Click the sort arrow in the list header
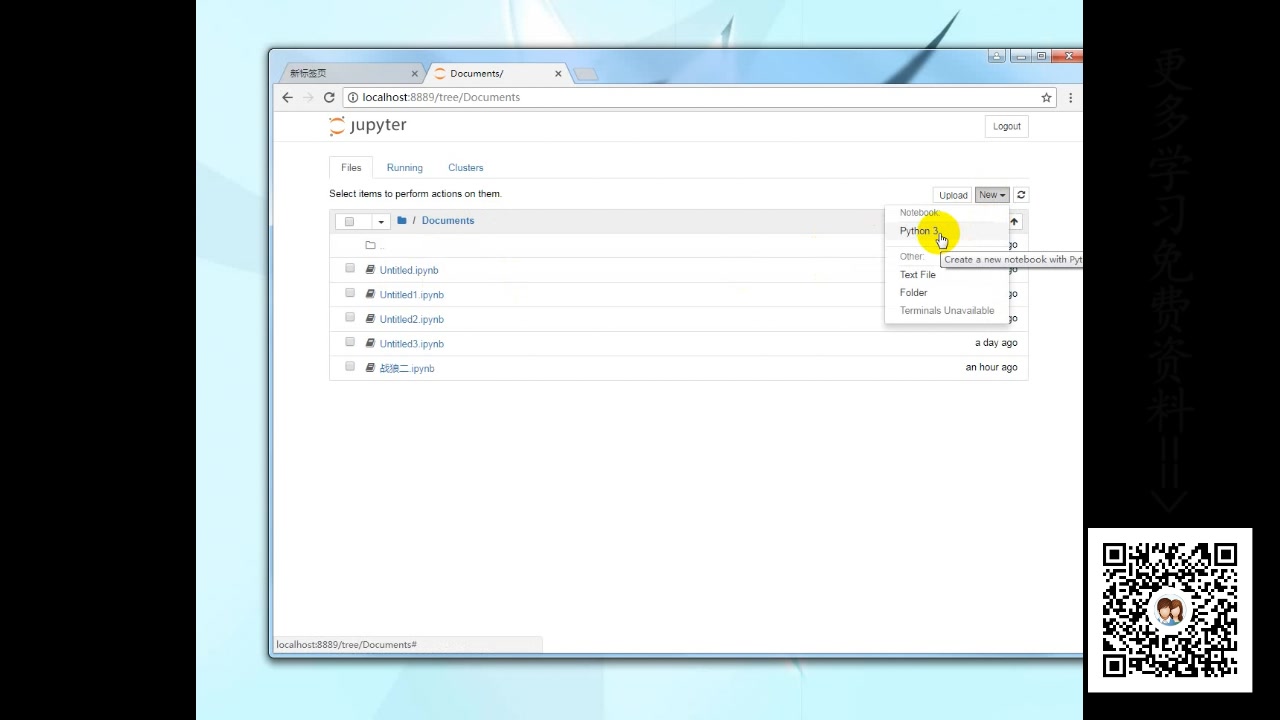 (x=1014, y=222)
